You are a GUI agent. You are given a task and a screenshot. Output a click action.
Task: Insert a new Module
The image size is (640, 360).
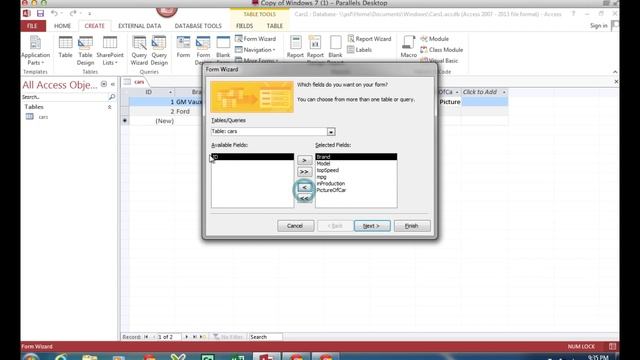click(435, 39)
